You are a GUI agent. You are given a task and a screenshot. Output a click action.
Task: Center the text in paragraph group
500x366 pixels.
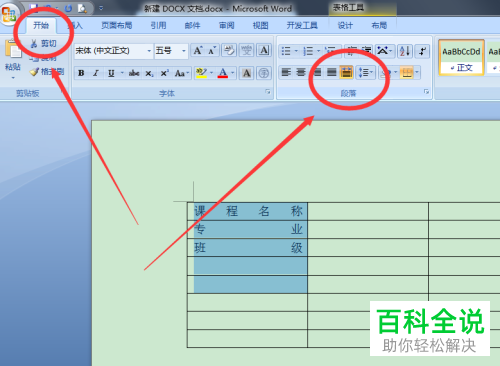301,72
